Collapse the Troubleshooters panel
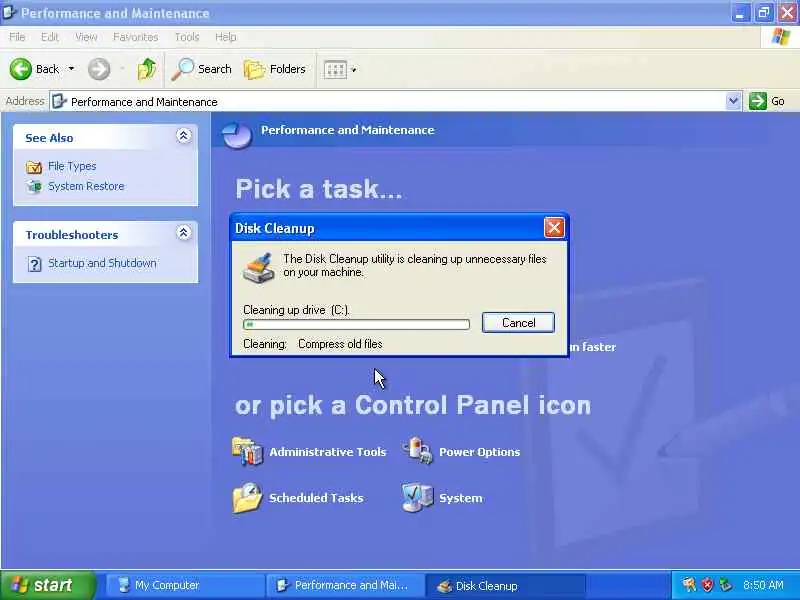The height and width of the screenshot is (600, 800). (184, 233)
